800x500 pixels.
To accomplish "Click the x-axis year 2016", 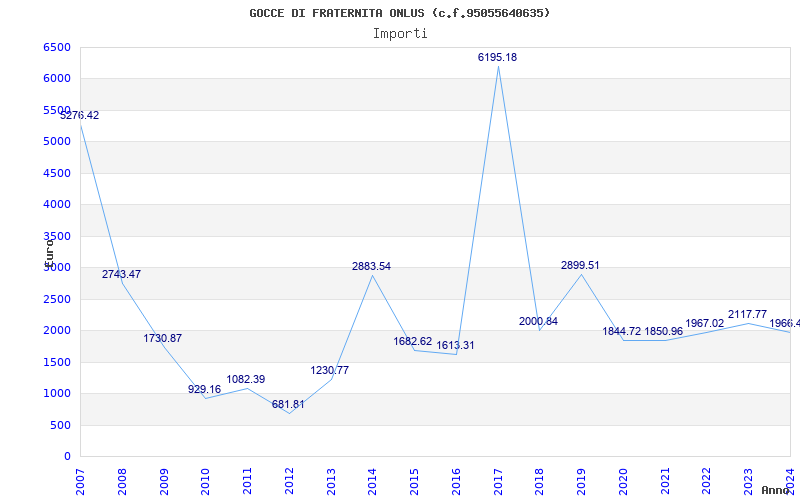I will click(x=456, y=482).
